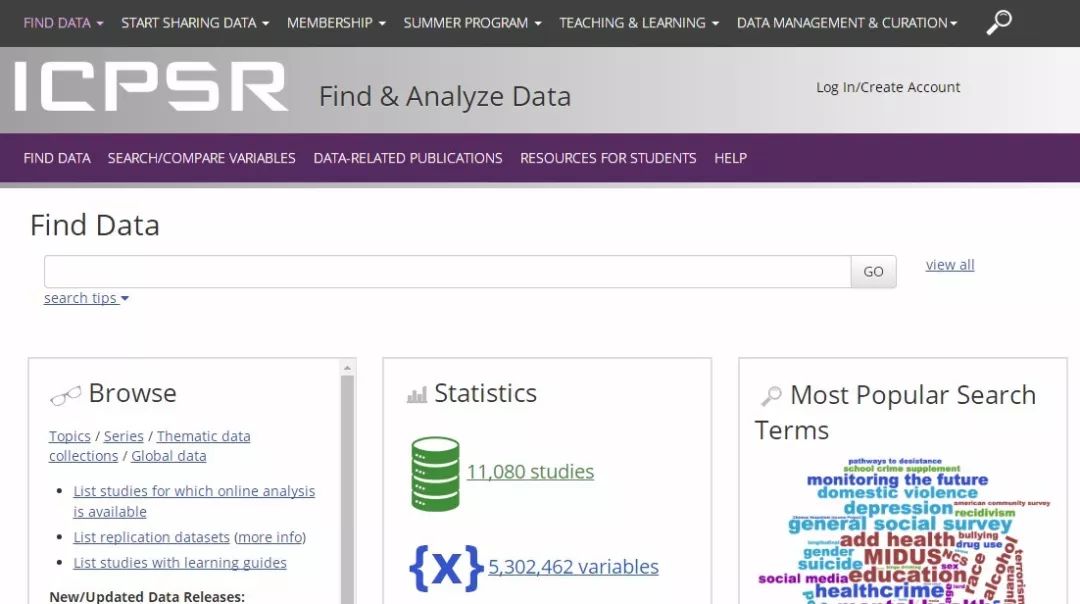Click the green database studies icon
Image resolution: width=1080 pixels, height=604 pixels.
click(435, 474)
